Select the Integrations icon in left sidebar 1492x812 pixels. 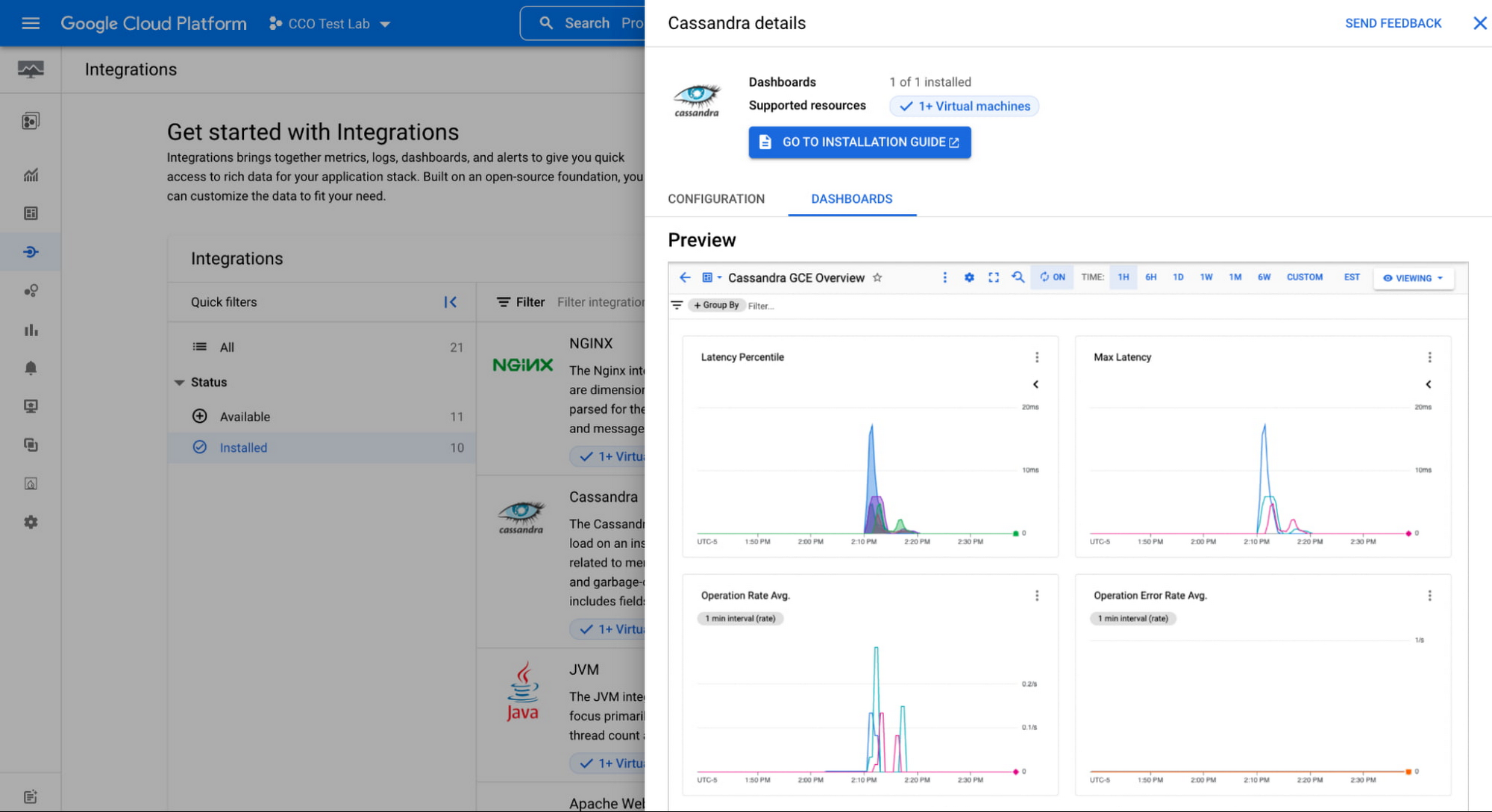click(x=31, y=252)
